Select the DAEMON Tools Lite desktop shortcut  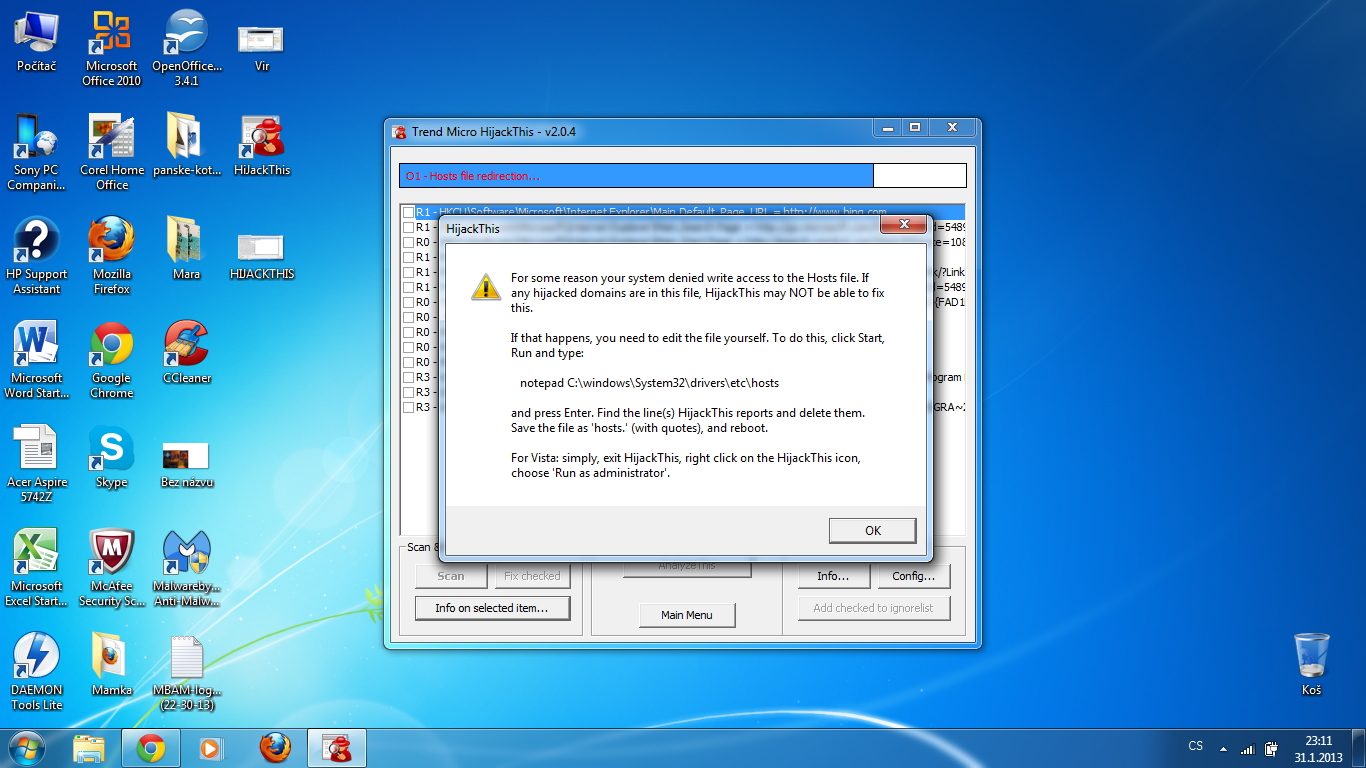coord(37,672)
